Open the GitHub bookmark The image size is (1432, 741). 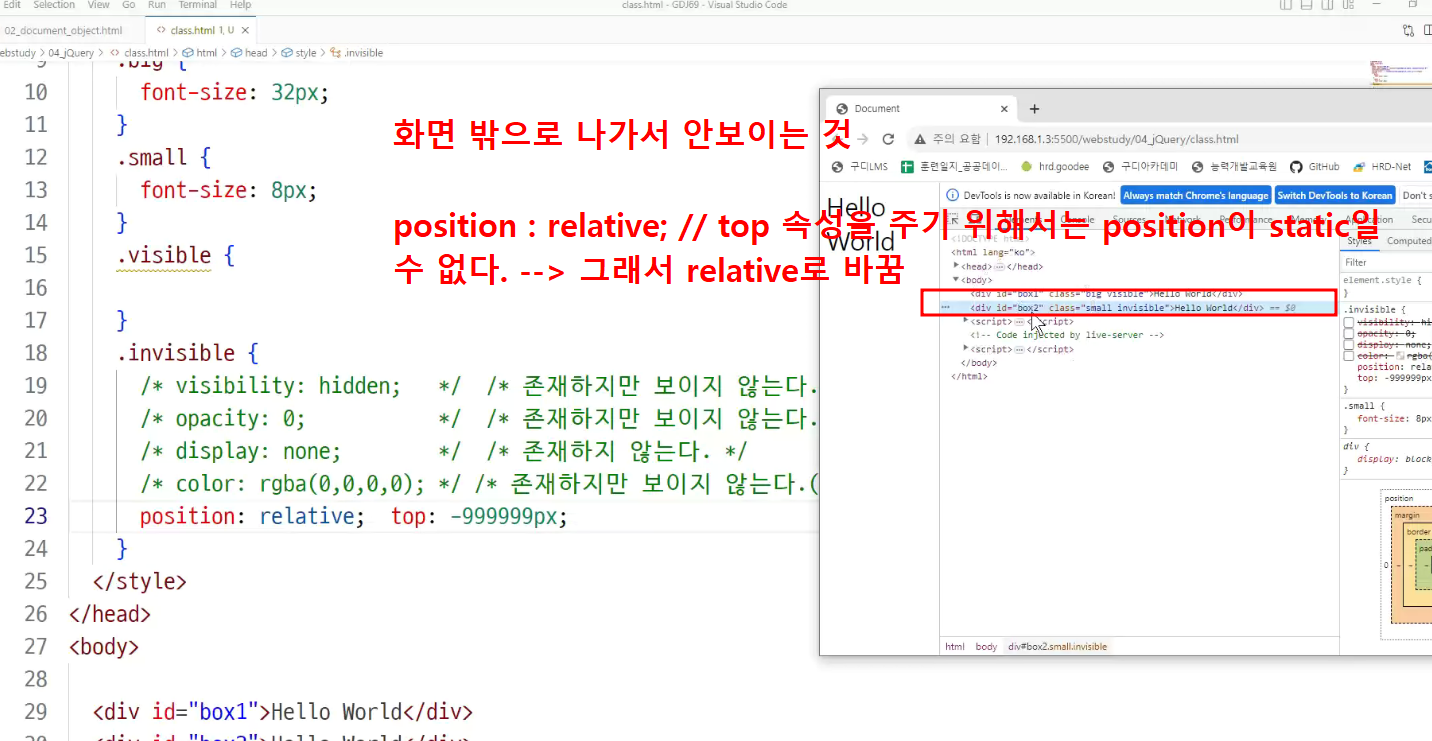(1314, 167)
